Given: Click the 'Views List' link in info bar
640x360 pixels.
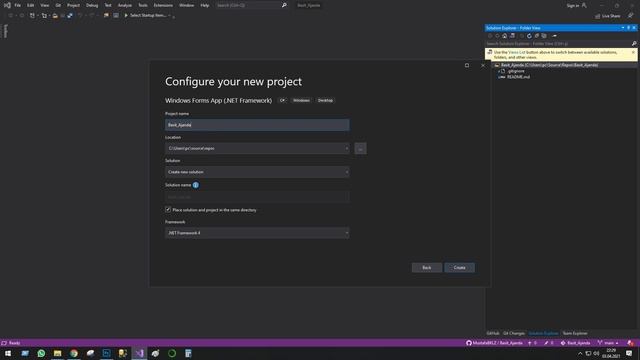Looking at the screenshot, I should (x=516, y=52).
